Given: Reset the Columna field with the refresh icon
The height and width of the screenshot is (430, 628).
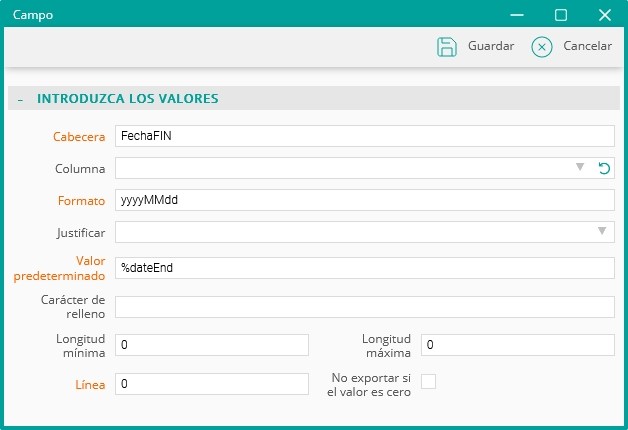Looking at the screenshot, I should click(x=604, y=168).
